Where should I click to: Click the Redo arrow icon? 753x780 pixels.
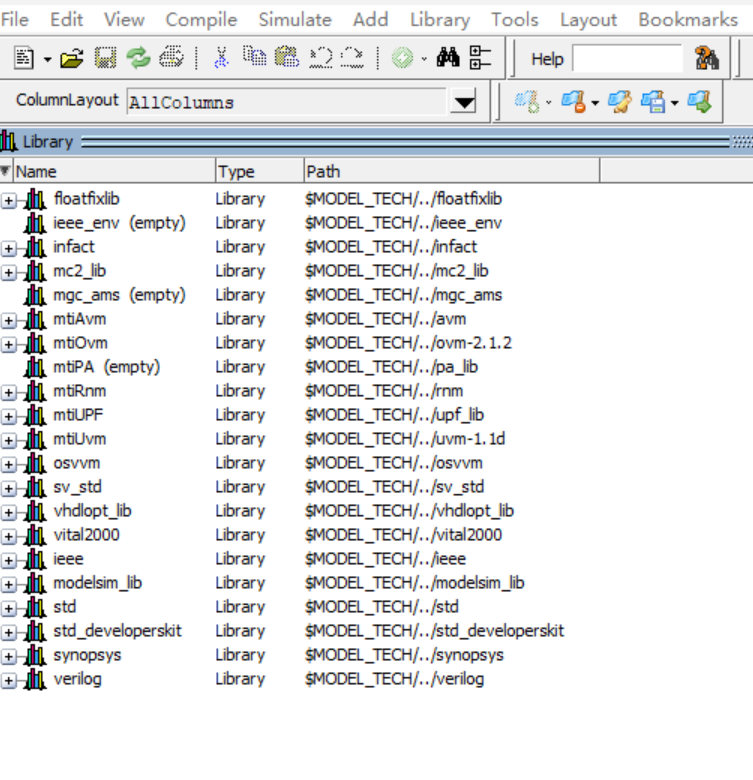coord(353,58)
